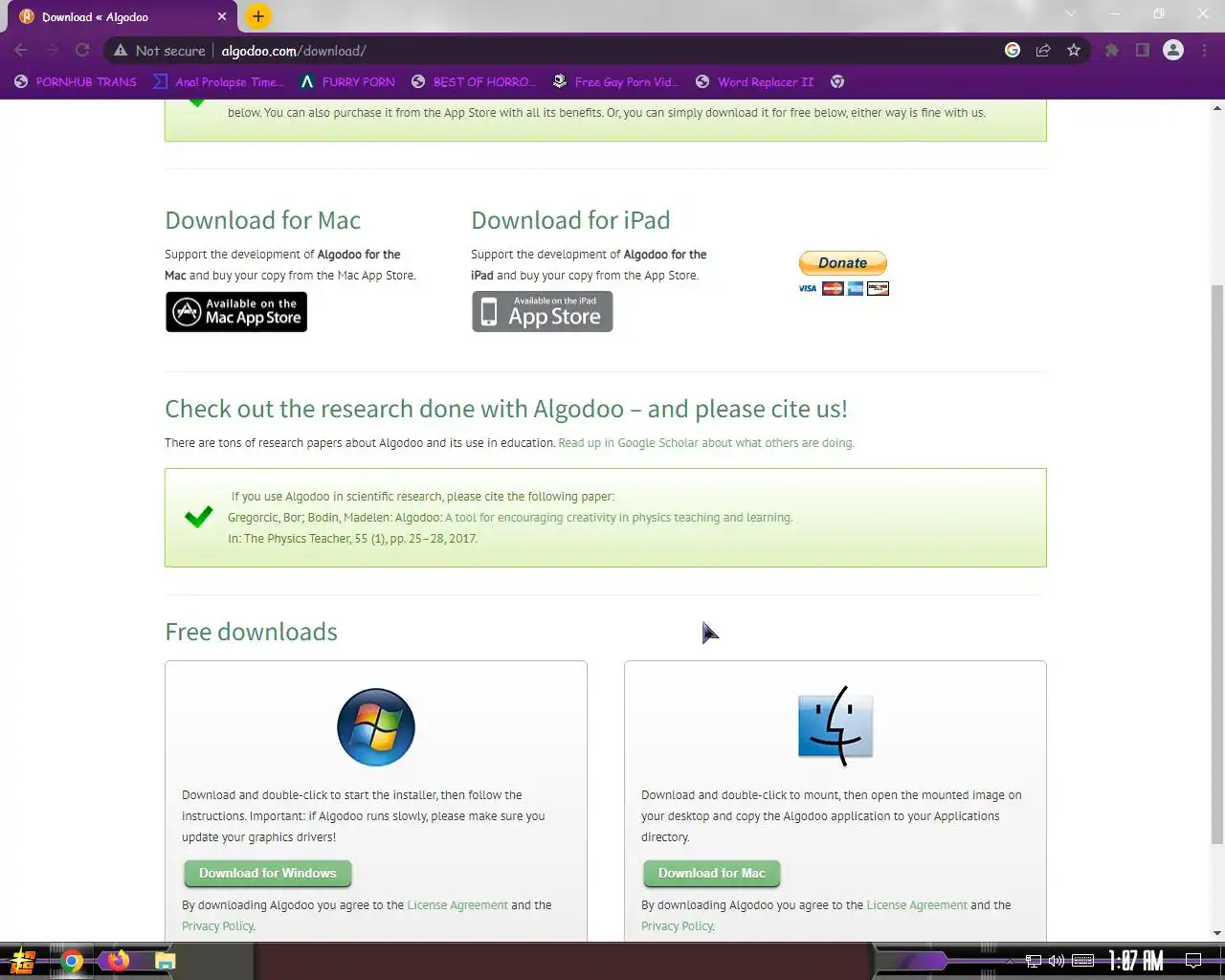
Task: Click the Firefox taskbar icon
Action: [119, 960]
